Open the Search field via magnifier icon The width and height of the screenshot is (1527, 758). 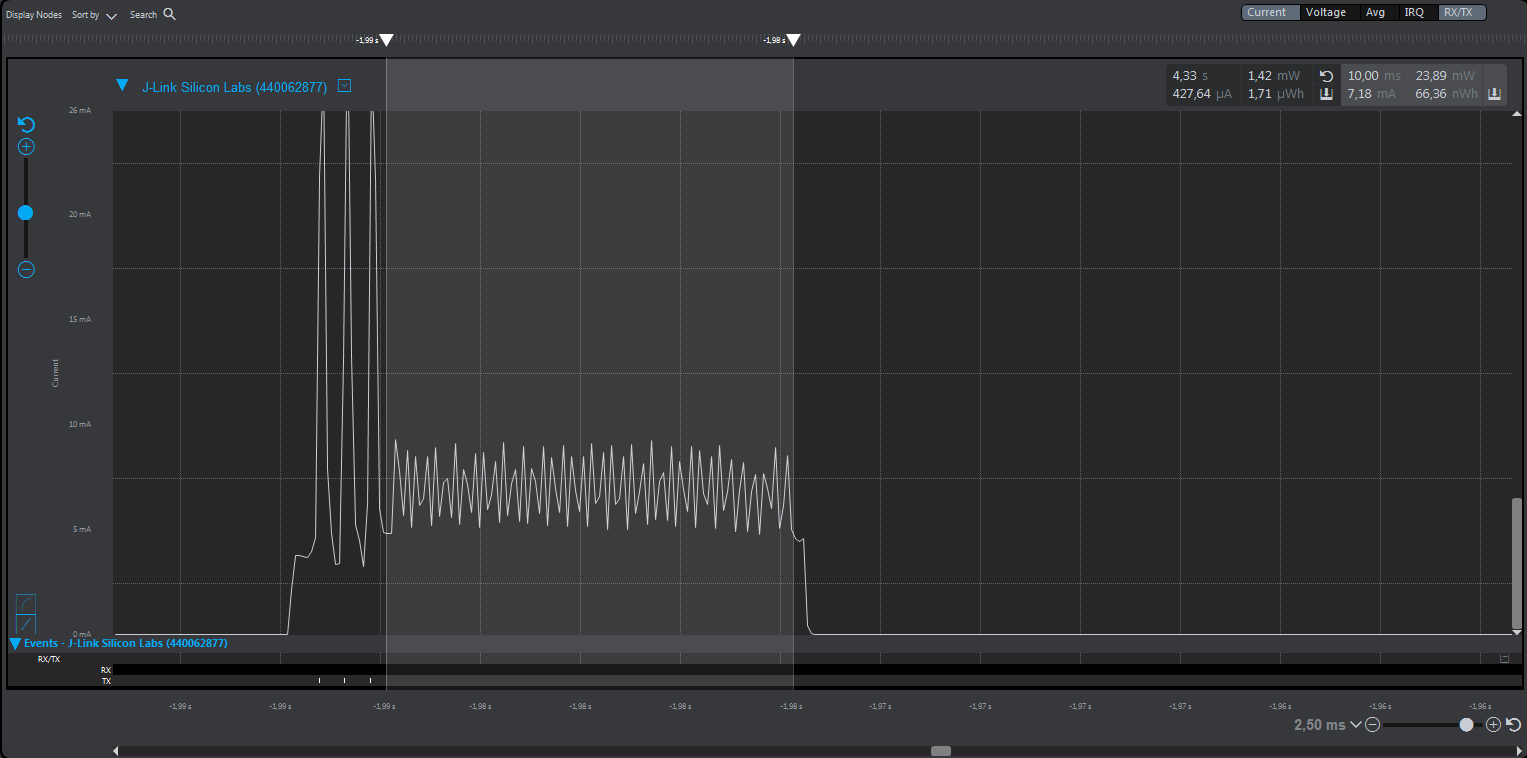tap(168, 14)
